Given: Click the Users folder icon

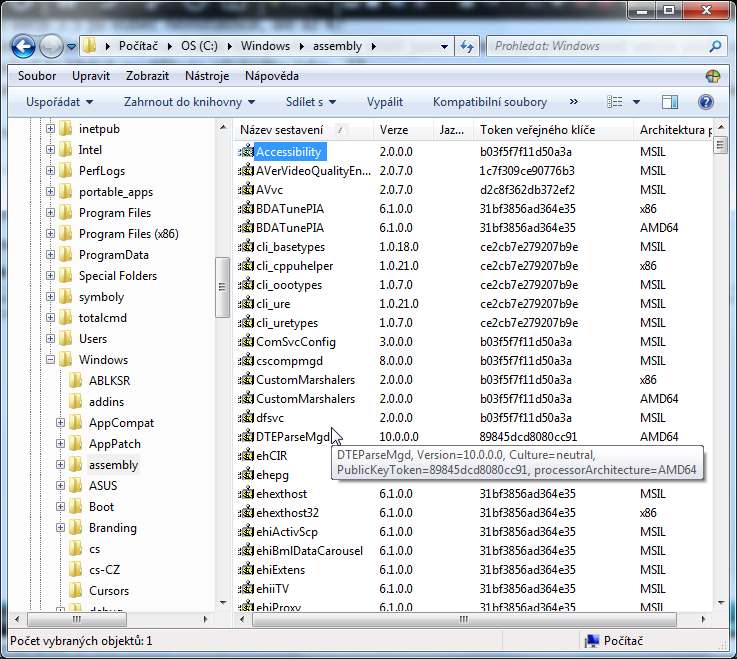Looking at the screenshot, I should (66, 338).
